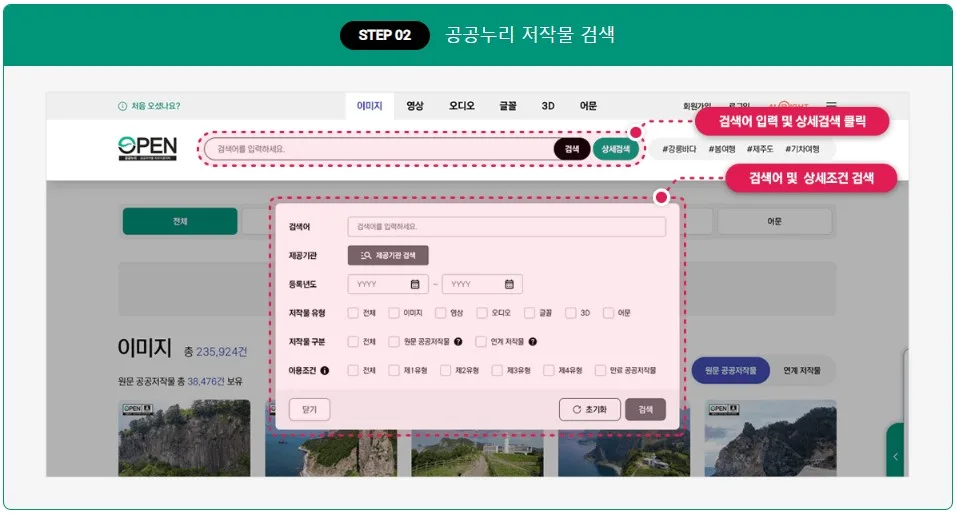Click #제주도 hashtag link
This screenshot has height=514, width=957.
tap(760, 149)
